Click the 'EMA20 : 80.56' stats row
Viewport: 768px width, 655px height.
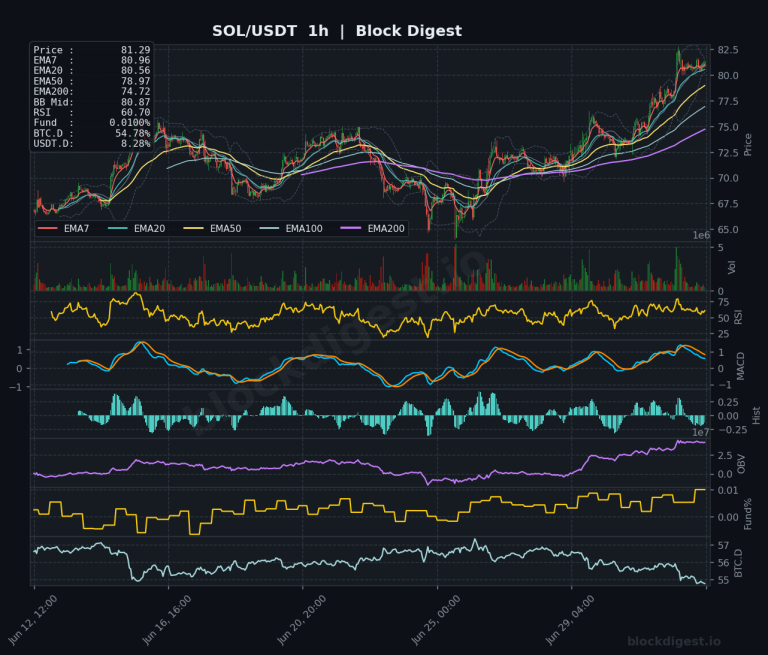pos(92,71)
